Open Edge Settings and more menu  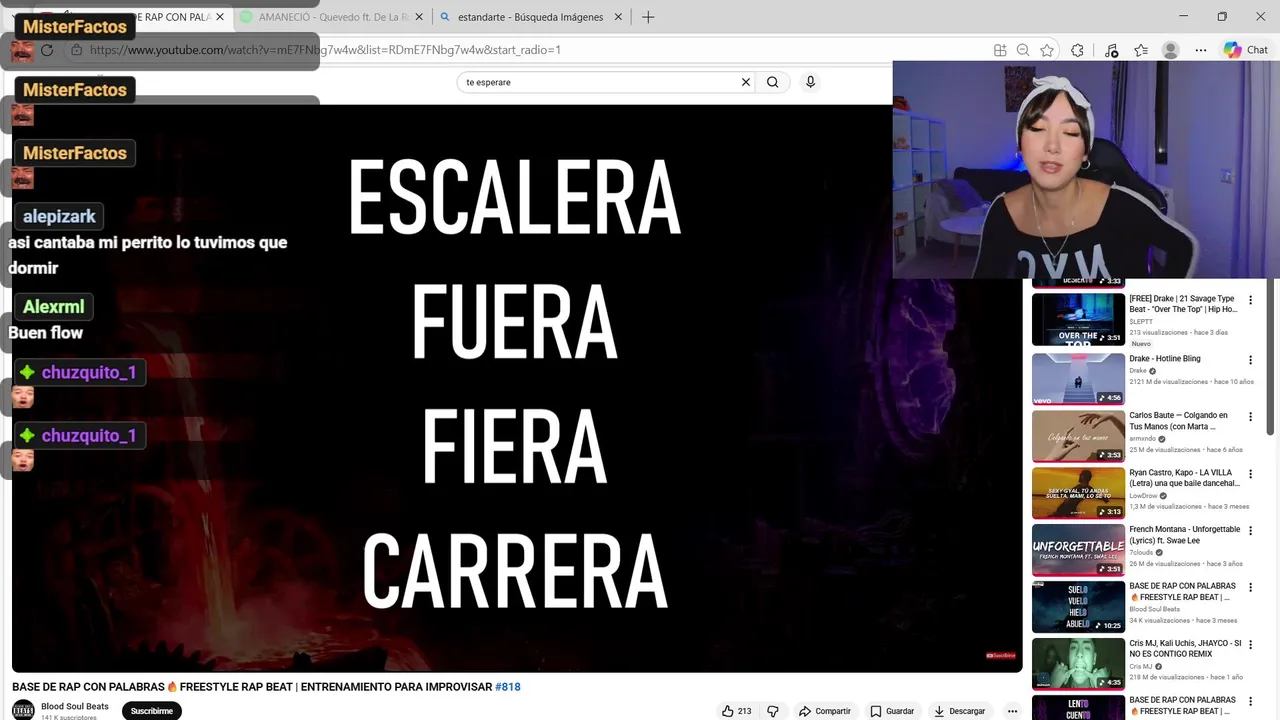[x=1201, y=50]
